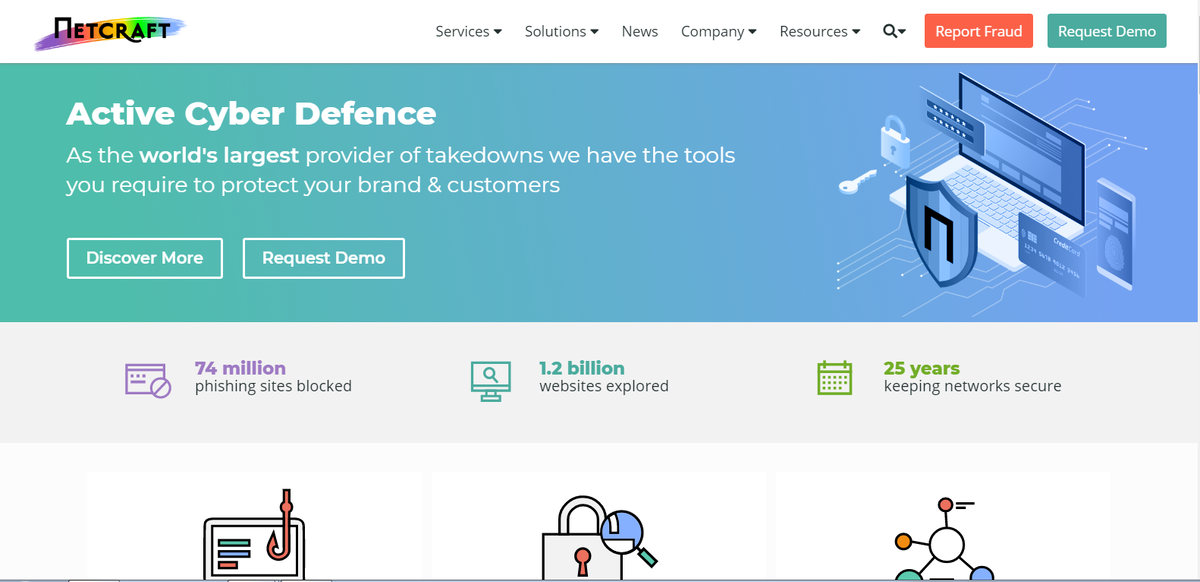Click the padlock with magnifier card icon

(599, 538)
